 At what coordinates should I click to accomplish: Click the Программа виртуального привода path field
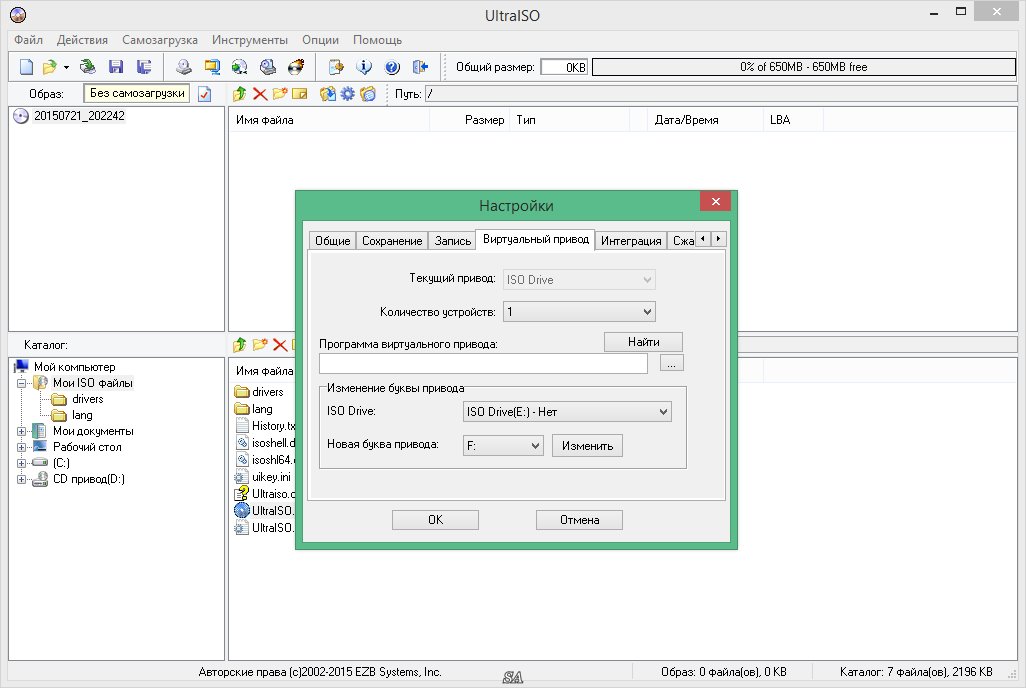[483, 363]
